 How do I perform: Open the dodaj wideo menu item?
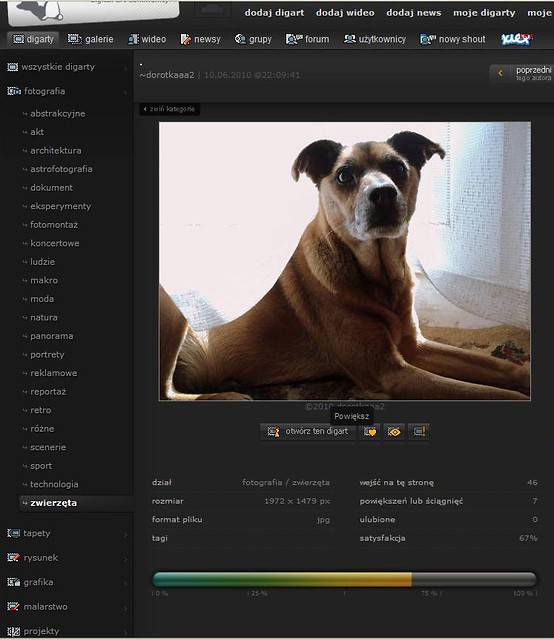[x=345, y=13]
